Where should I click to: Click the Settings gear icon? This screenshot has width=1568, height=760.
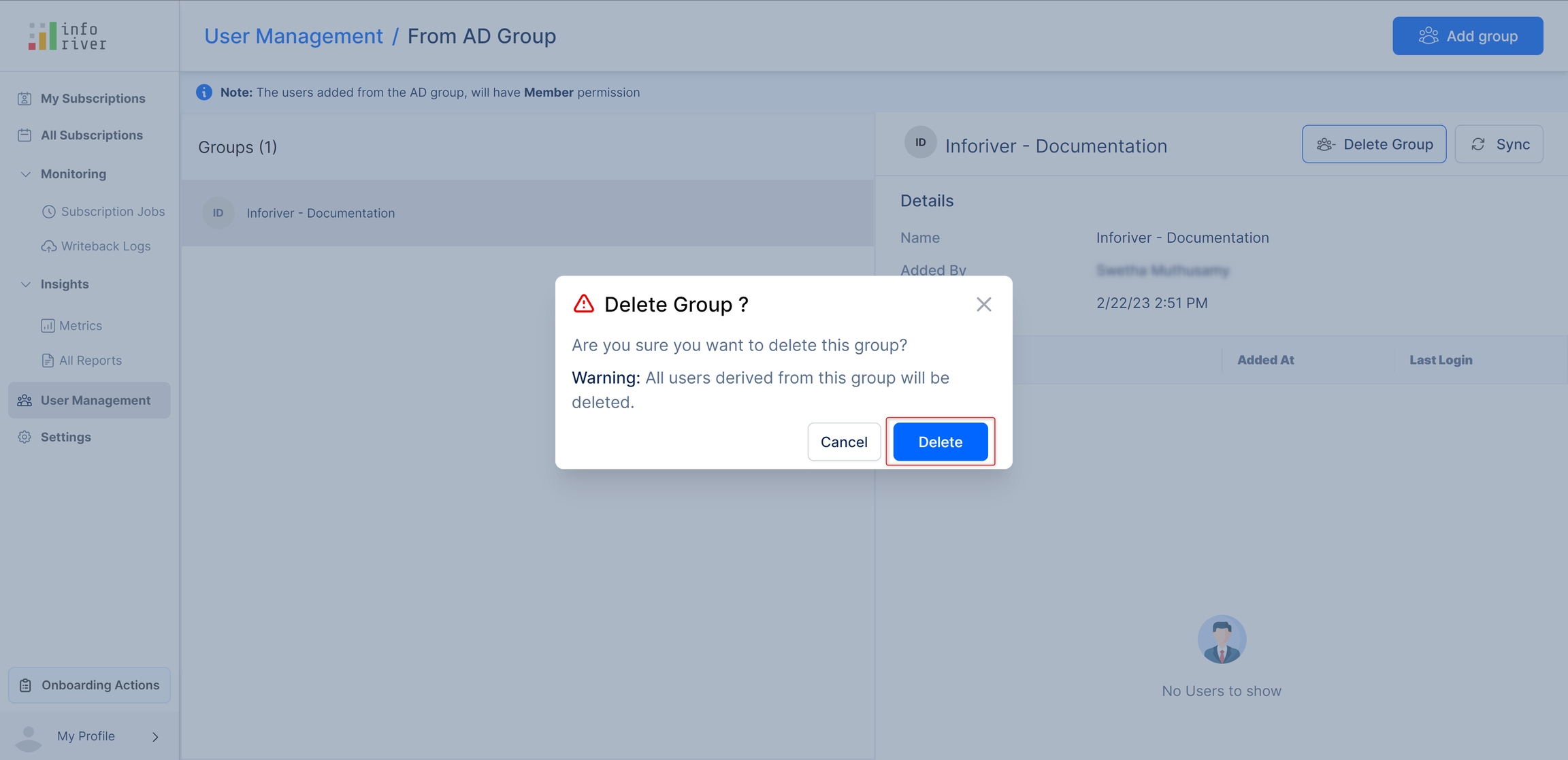[24, 437]
